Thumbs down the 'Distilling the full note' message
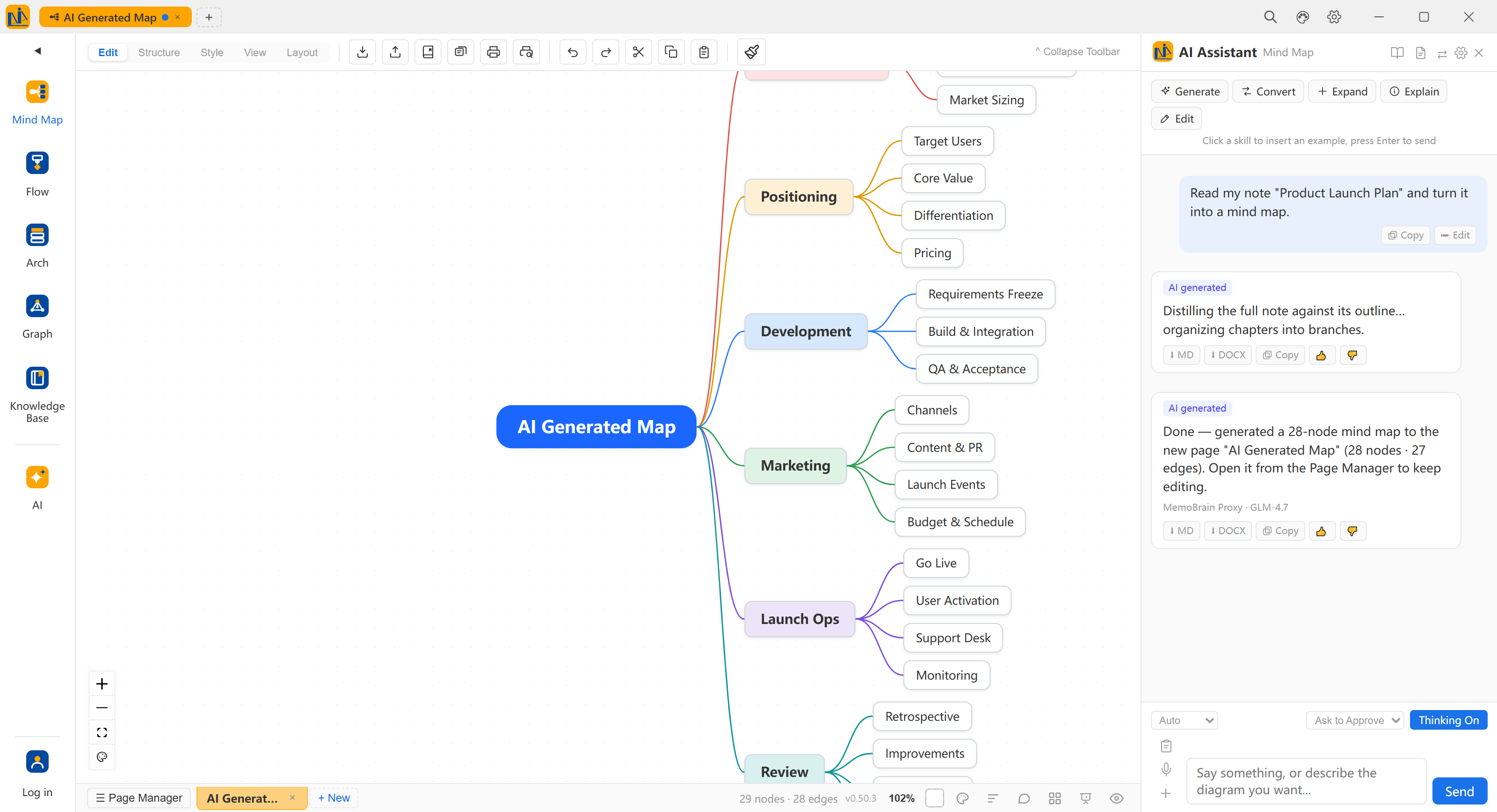This screenshot has height=812, width=1497. pos(1352,355)
